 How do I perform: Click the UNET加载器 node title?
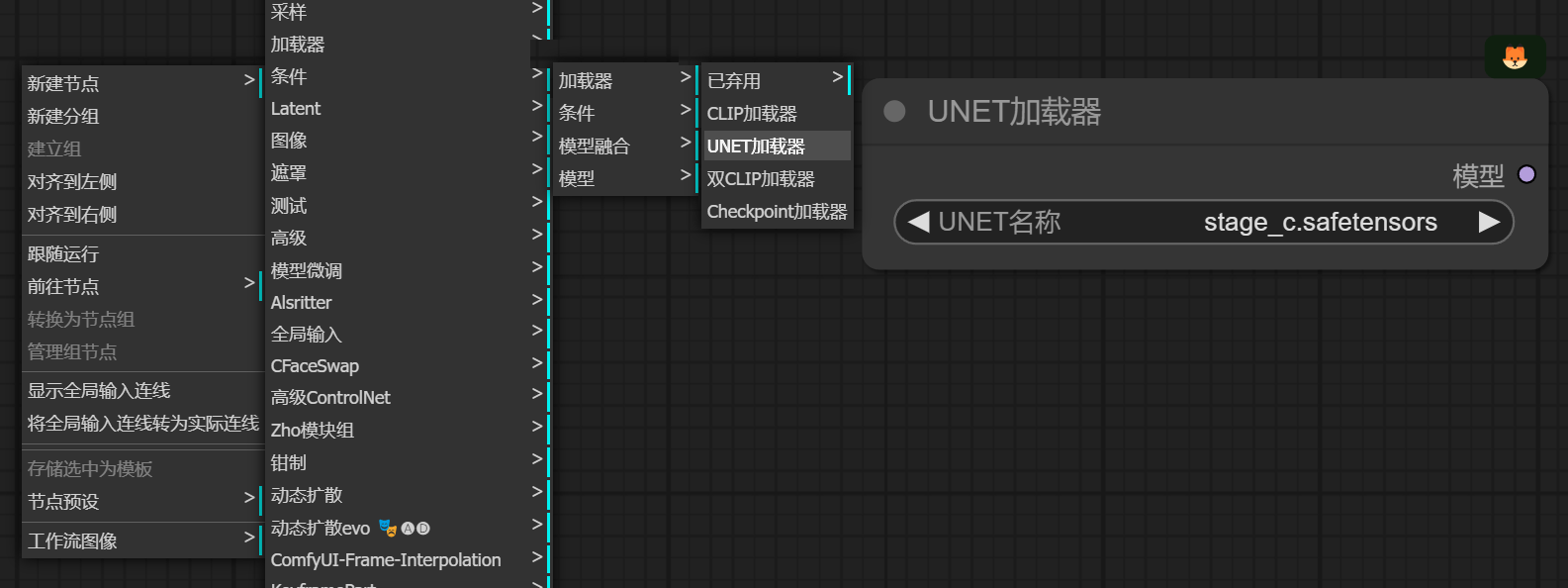point(1014,111)
